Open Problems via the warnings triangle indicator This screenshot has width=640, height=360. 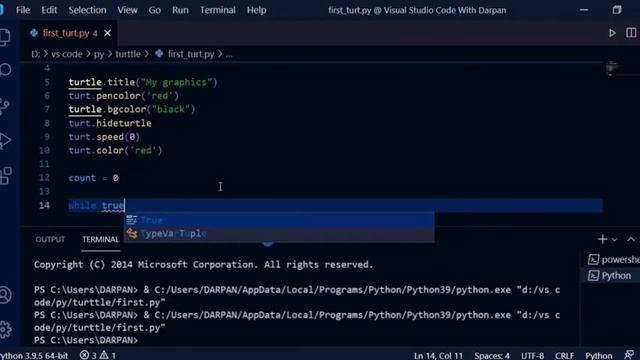click(x=108, y=356)
